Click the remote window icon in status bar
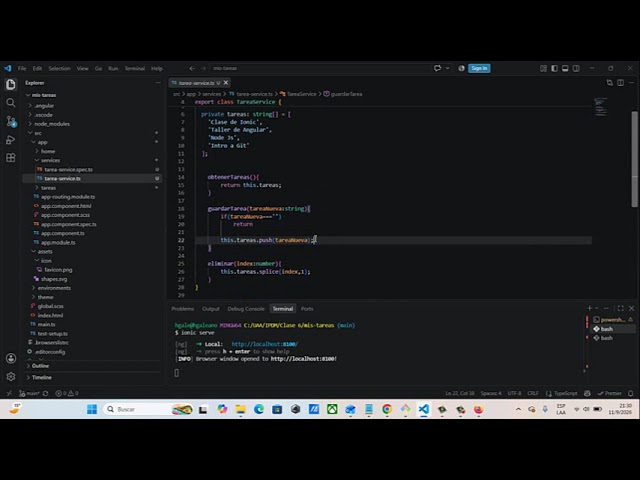Screen dimensions: 640x480 [9, 393]
